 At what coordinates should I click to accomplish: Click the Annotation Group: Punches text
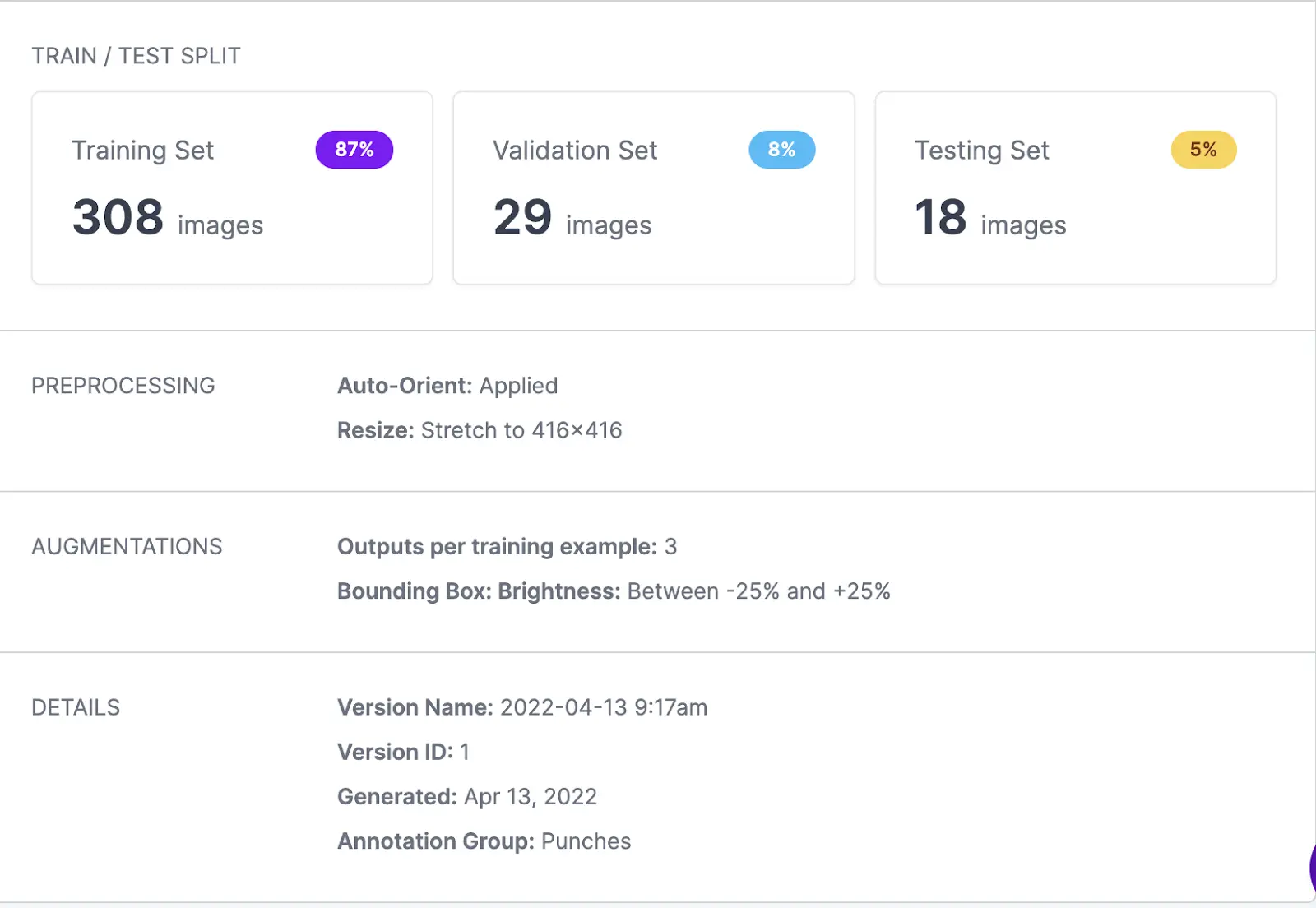(484, 841)
